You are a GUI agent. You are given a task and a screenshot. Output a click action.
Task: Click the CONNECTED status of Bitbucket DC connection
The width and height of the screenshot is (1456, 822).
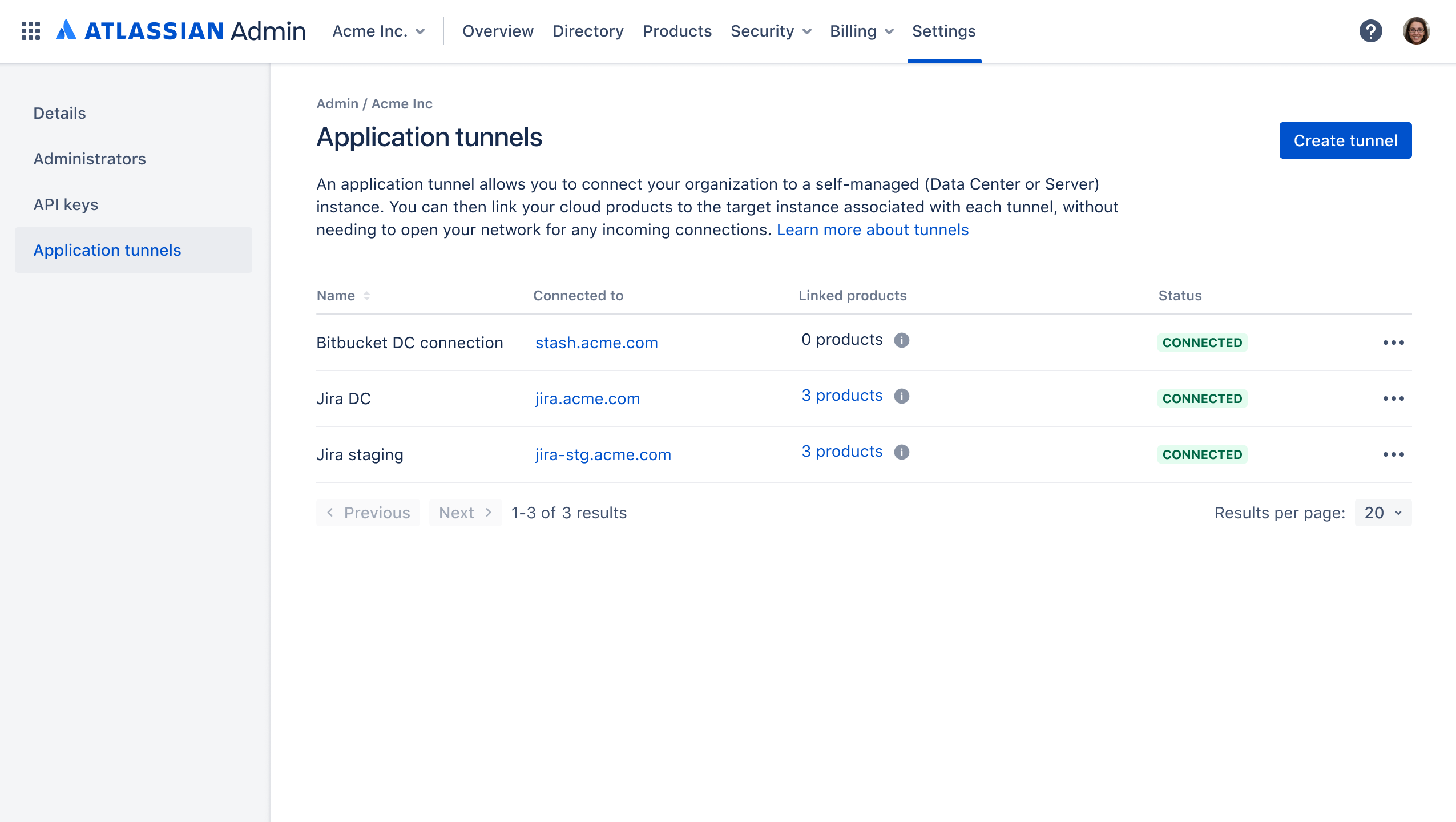[x=1202, y=342]
